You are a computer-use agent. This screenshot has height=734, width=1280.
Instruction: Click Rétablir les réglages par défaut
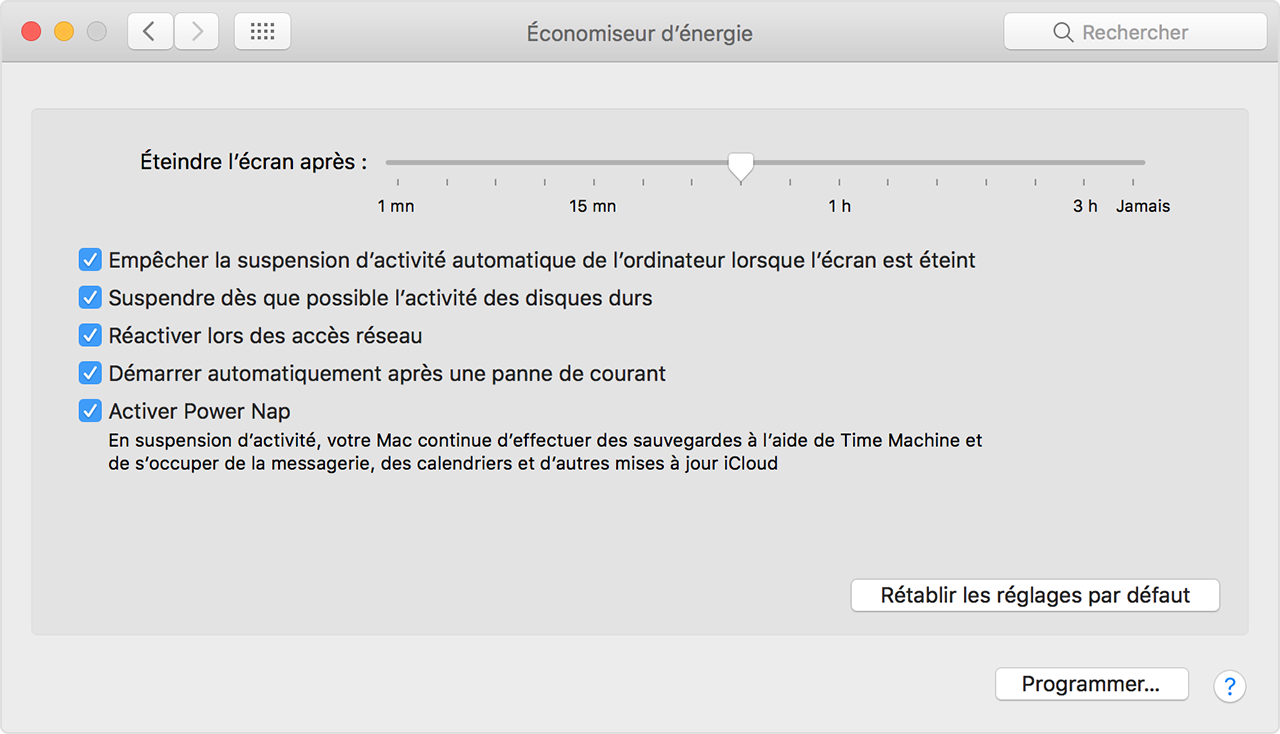[1035, 596]
